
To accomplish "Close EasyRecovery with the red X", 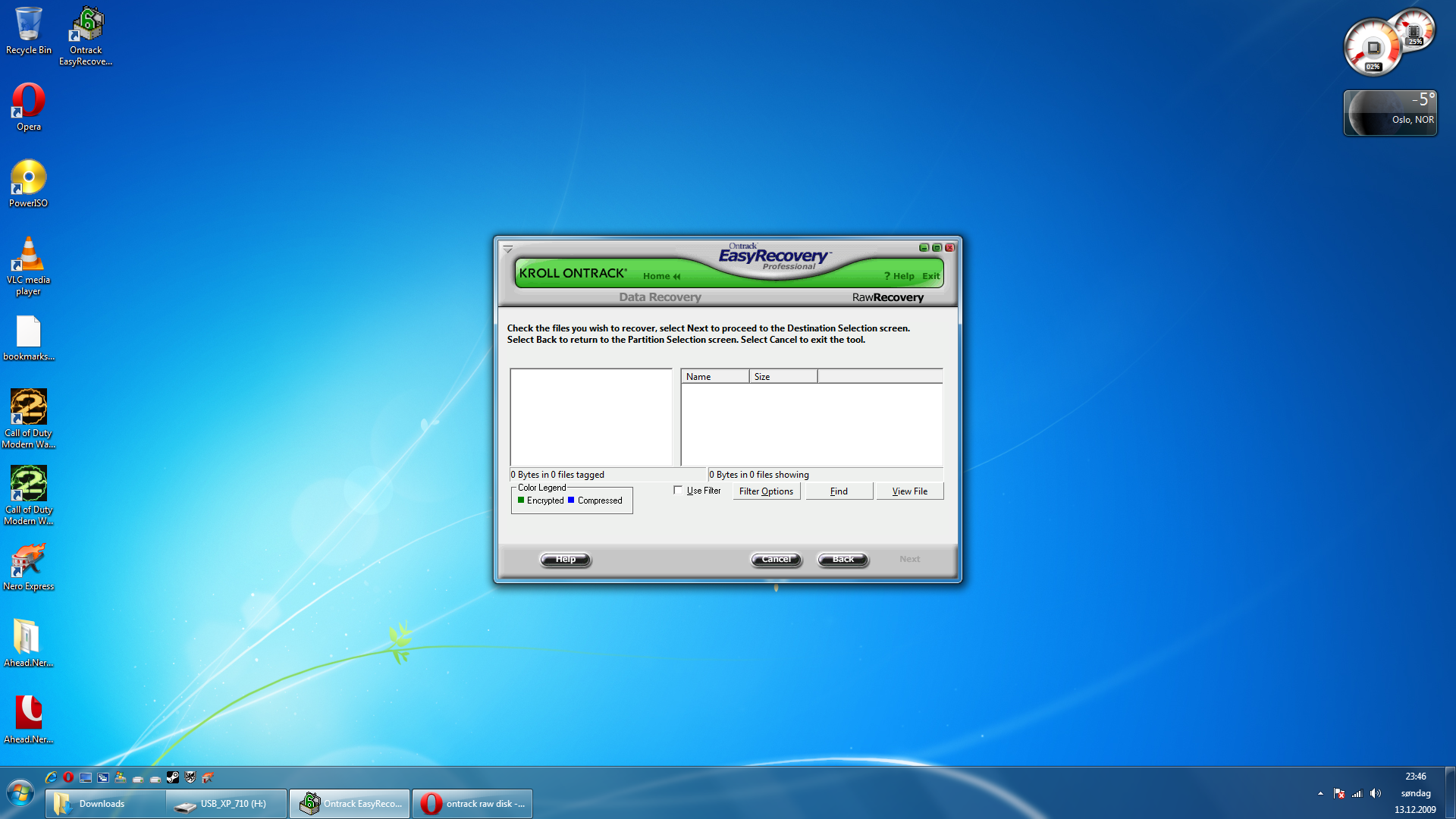I will [x=949, y=248].
